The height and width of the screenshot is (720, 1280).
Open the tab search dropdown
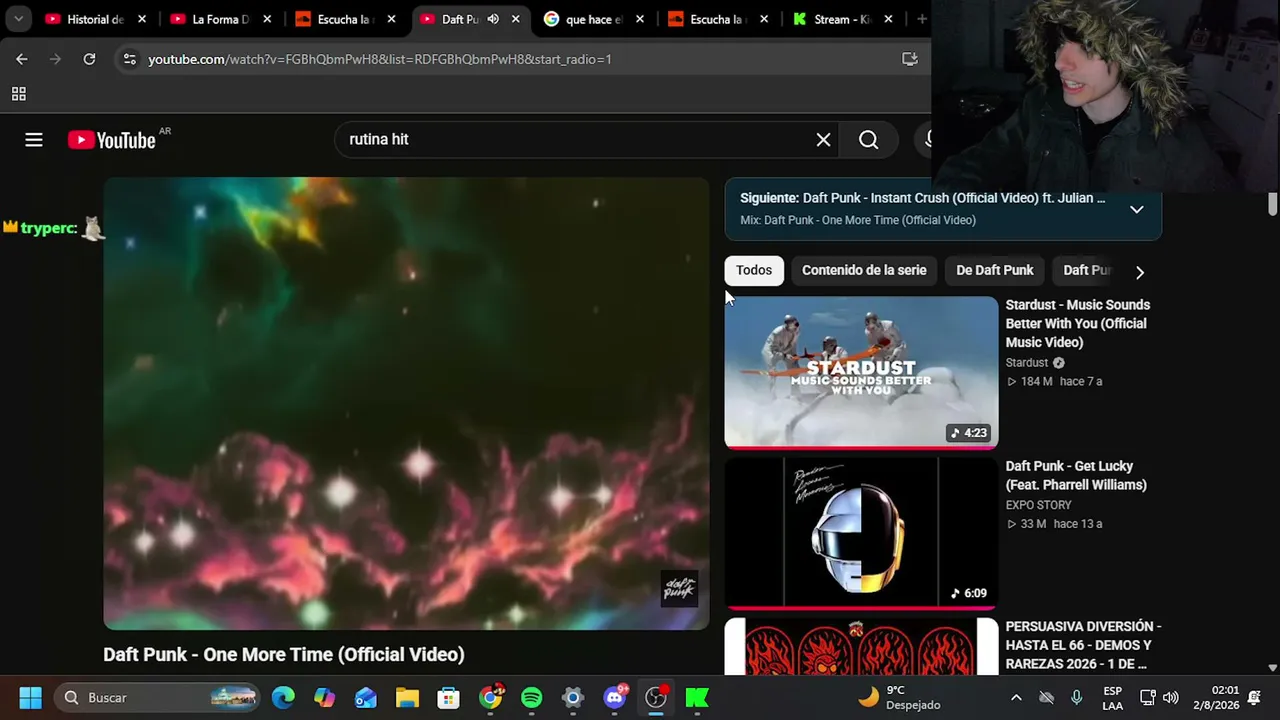pos(18,19)
